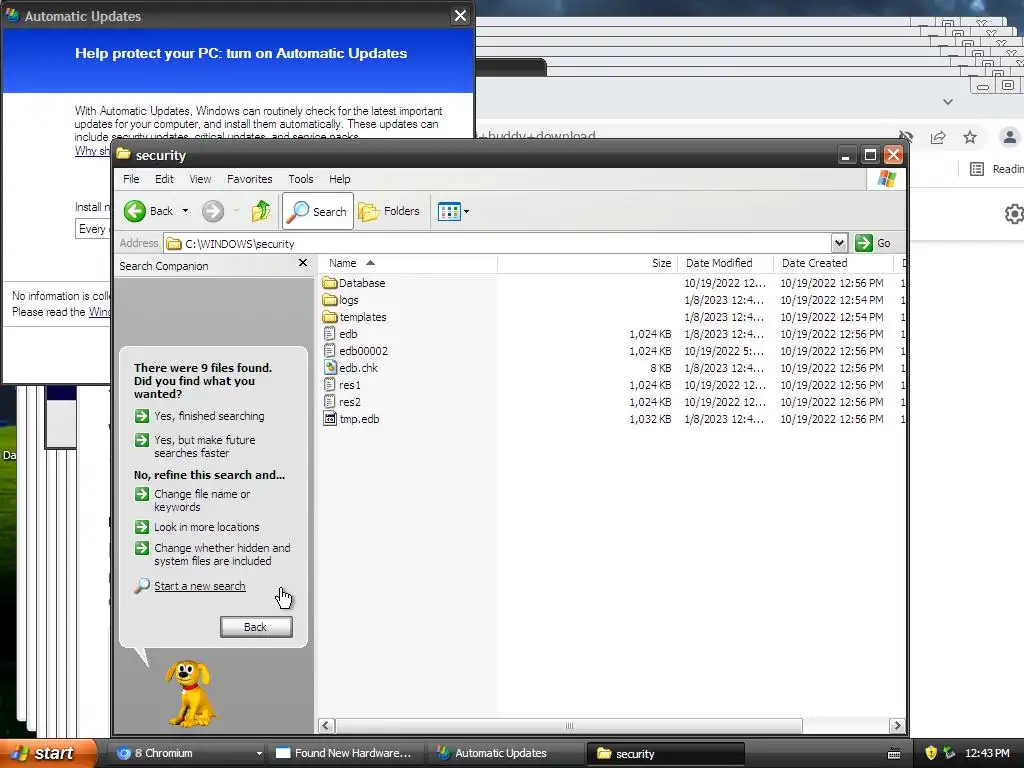Click the horizontal scrollbar right arrow
The width and height of the screenshot is (1024, 768).
point(897,726)
